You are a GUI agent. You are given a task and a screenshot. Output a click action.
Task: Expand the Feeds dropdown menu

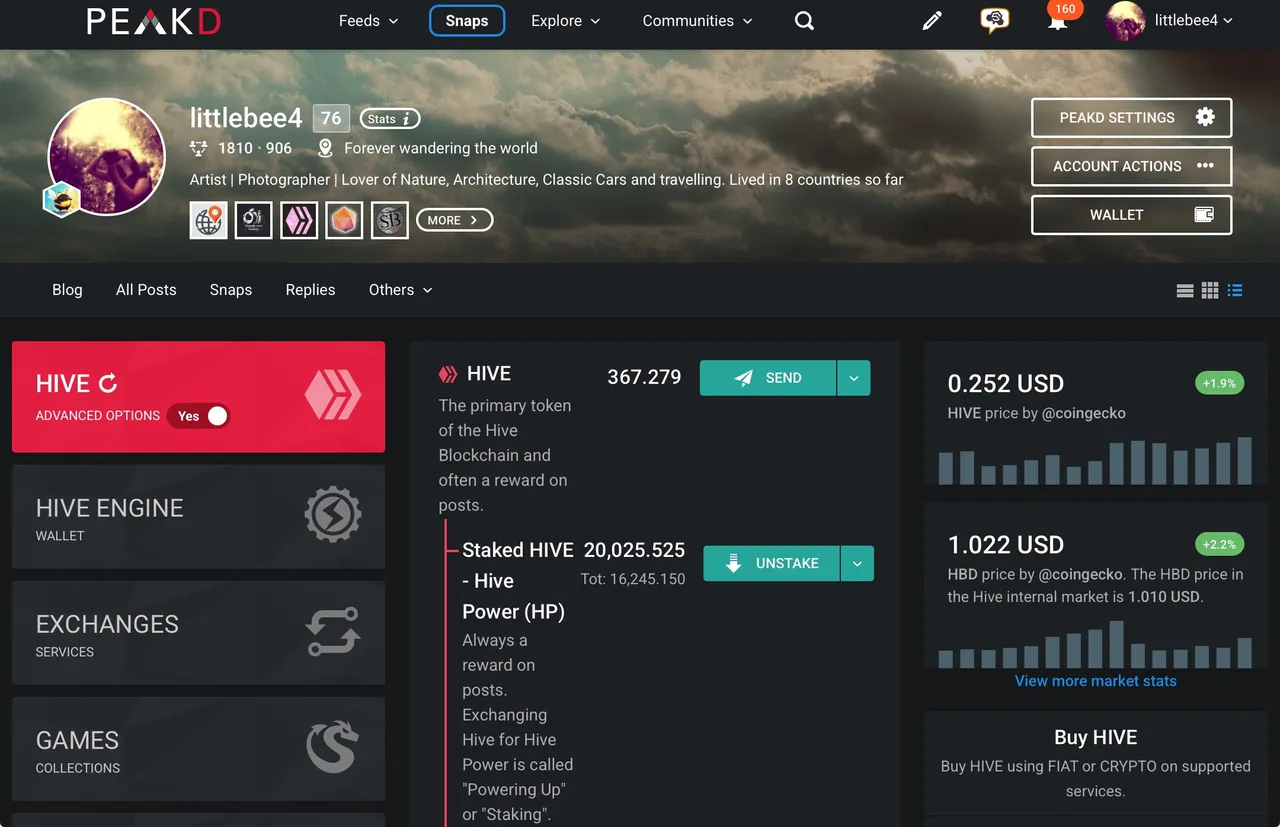pos(369,21)
